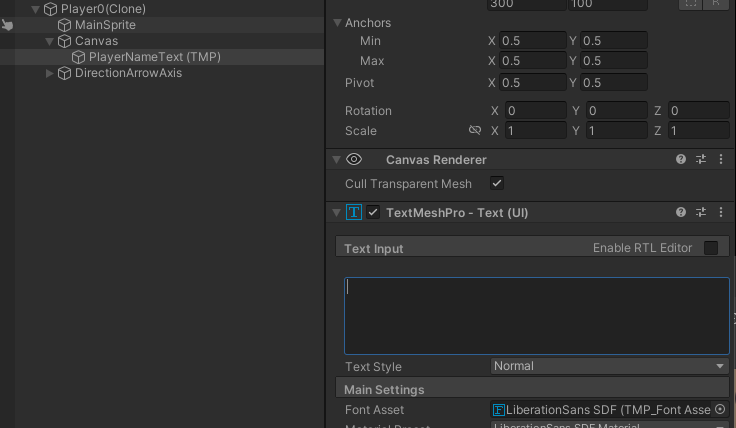The width and height of the screenshot is (736, 428).
Task: Collapse the Canvas Renderer component
Action: click(x=337, y=160)
